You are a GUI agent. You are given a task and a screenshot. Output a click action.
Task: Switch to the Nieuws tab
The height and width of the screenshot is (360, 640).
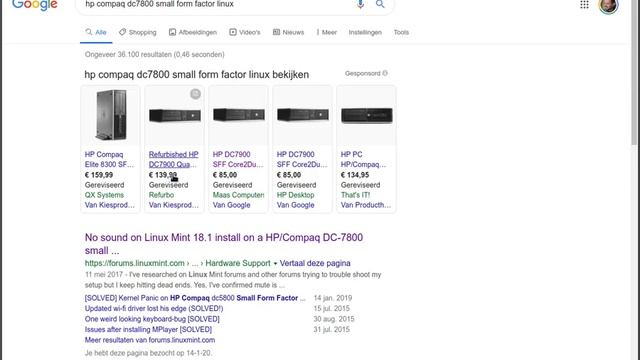tap(289, 32)
